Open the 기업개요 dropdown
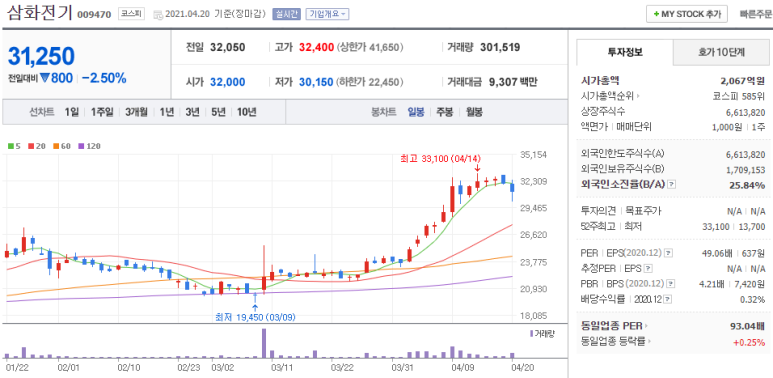The width and height of the screenshot is (773, 378). pos(327,14)
